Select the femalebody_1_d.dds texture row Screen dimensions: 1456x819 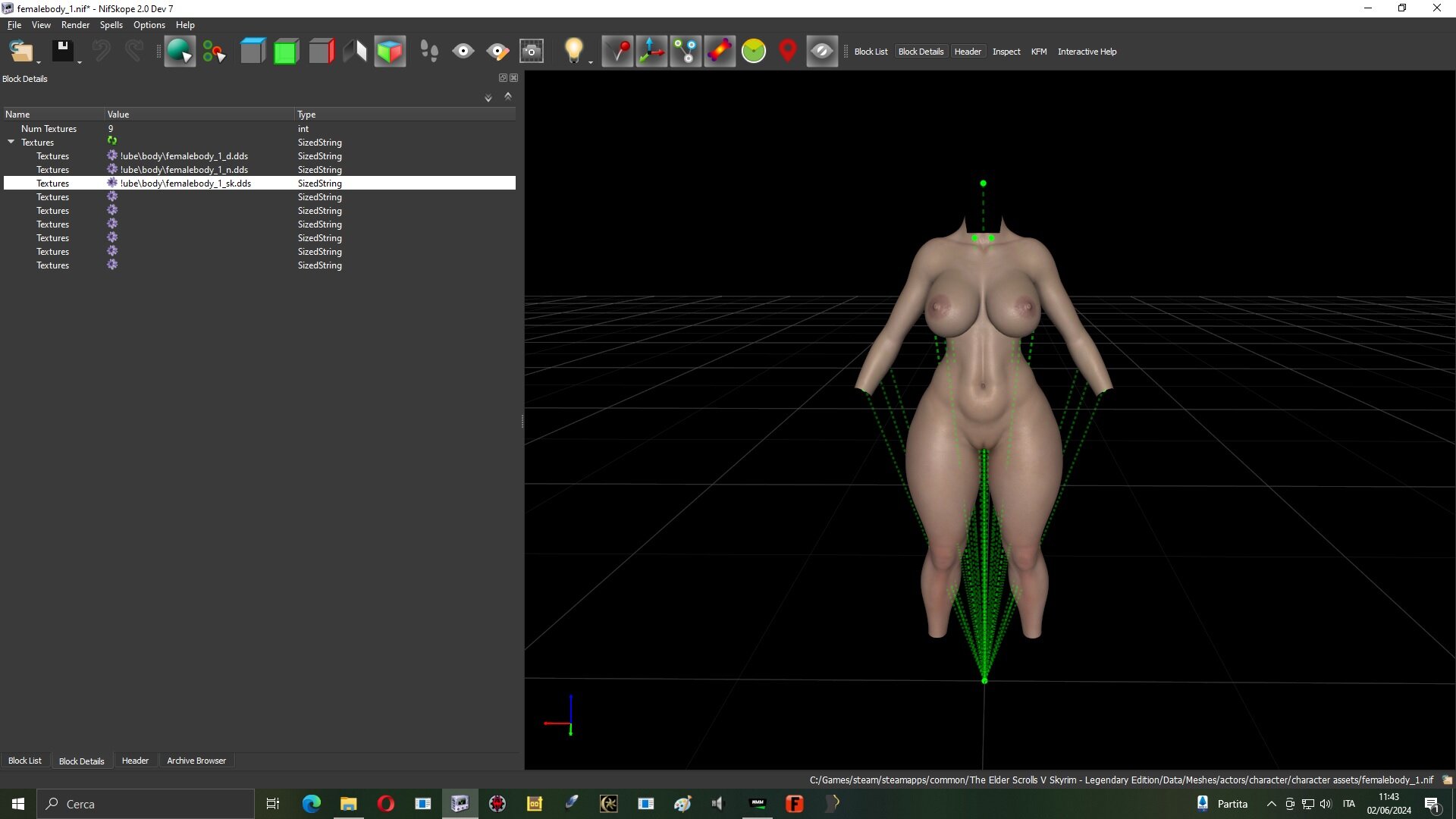click(x=184, y=155)
